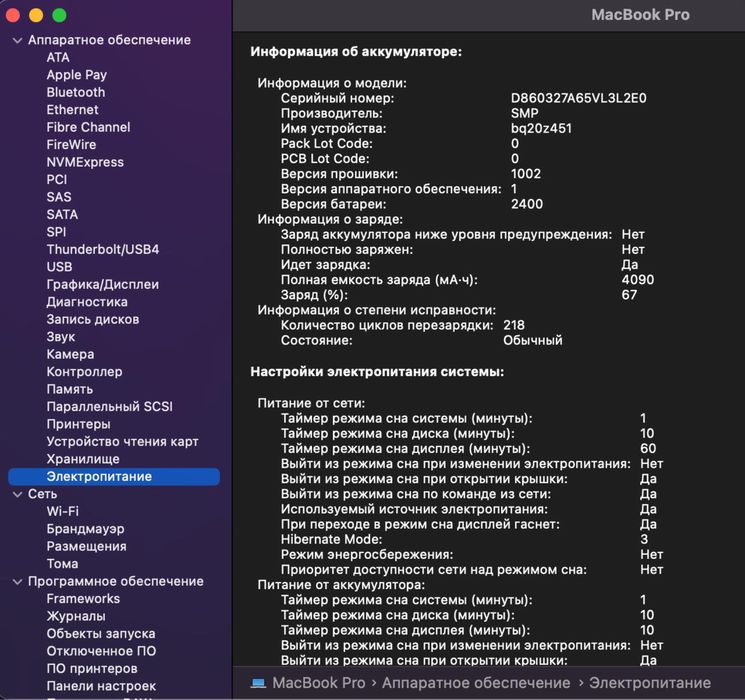
Task: Open Камера entry
Action: tap(70, 354)
